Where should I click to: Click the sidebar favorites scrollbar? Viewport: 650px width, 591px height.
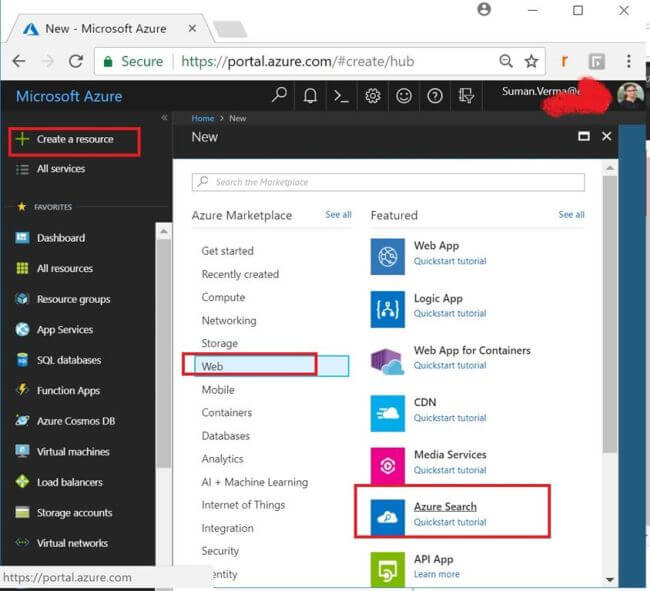point(164,354)
